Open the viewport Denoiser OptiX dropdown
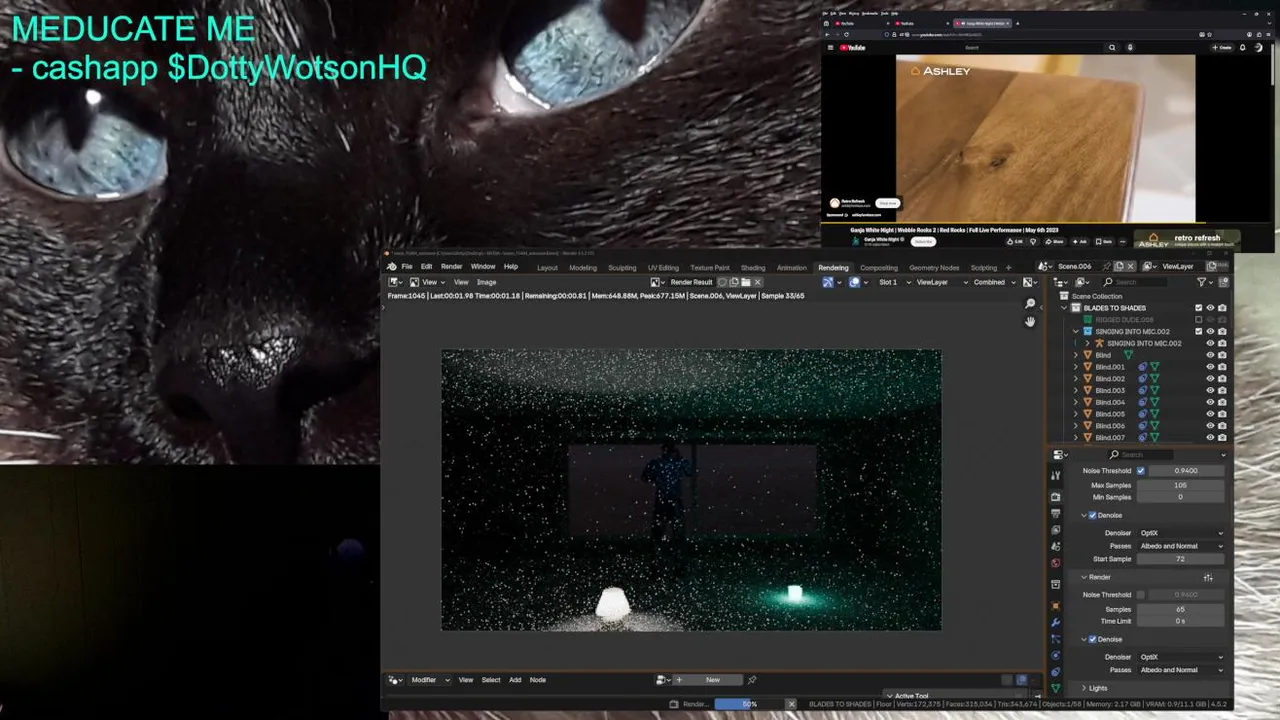 coord(1180,533)
